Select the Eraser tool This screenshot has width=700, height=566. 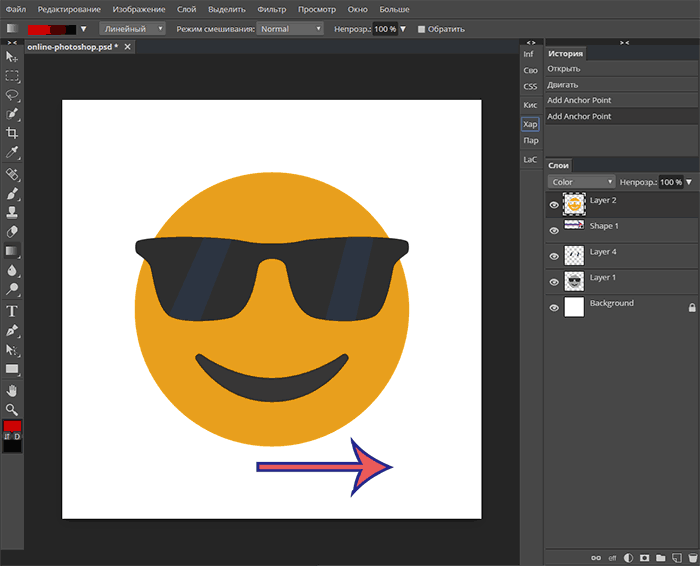[x=12, y=231]
